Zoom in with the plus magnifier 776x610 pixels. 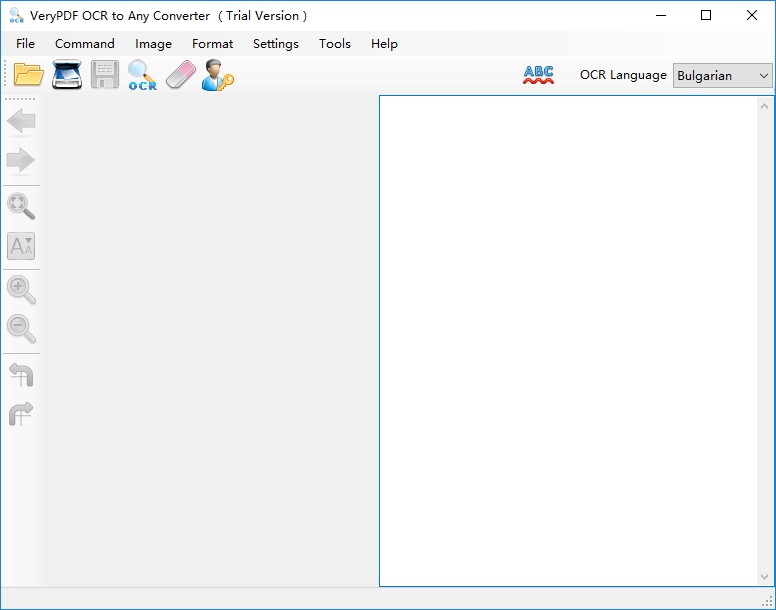click(x=21, y=289)
